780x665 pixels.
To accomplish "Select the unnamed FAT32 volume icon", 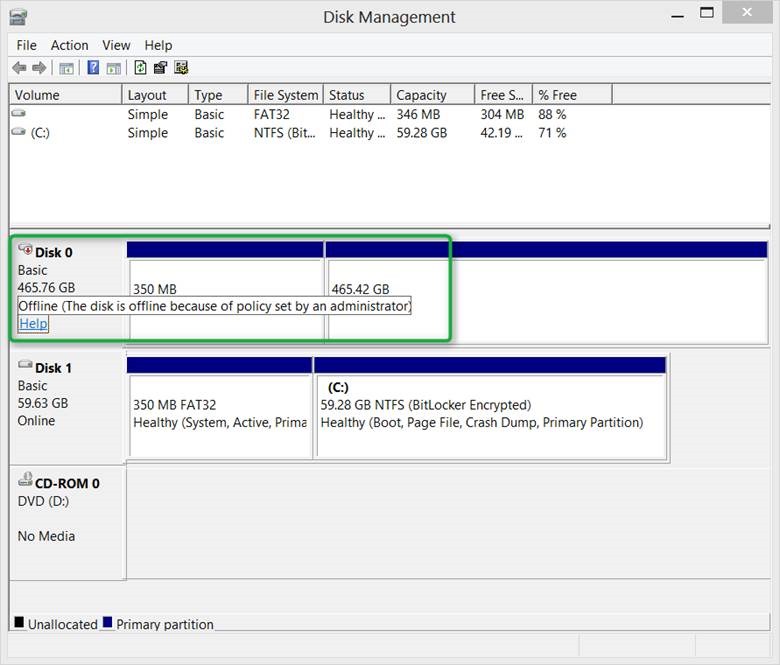I will click(x=18, y=113).
